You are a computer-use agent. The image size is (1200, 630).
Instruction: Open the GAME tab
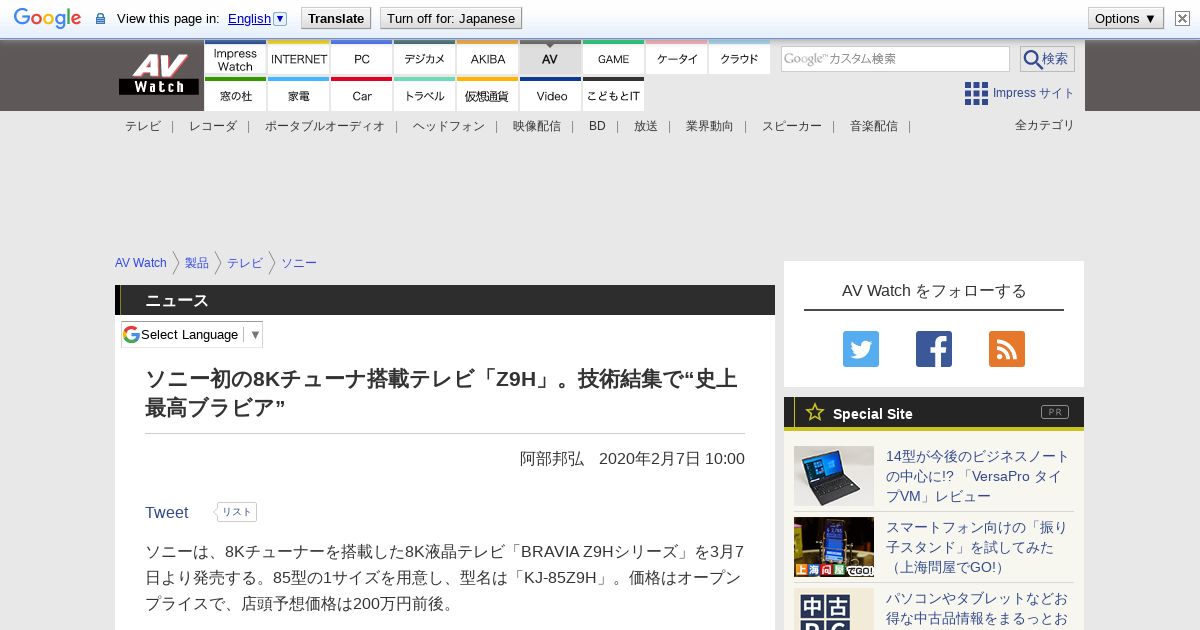tap(614, 58)
